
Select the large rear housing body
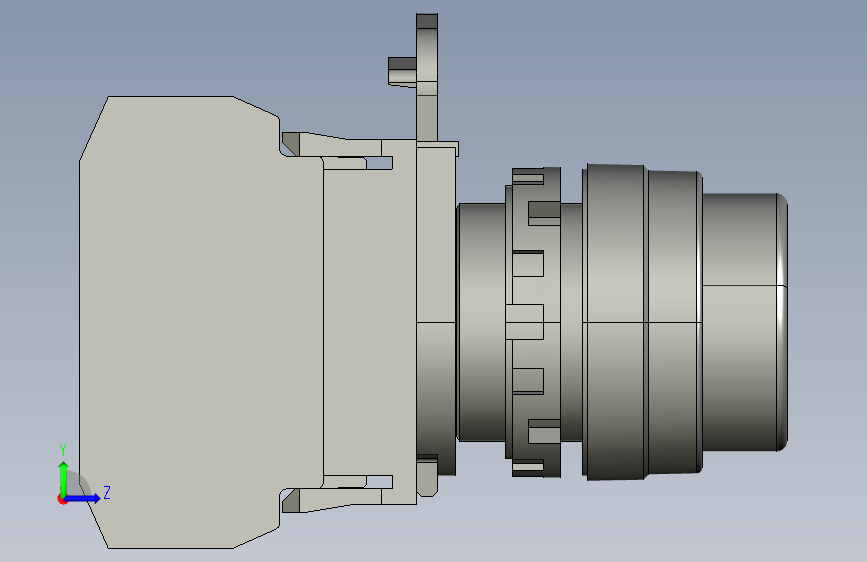click(x=201, y=322)
